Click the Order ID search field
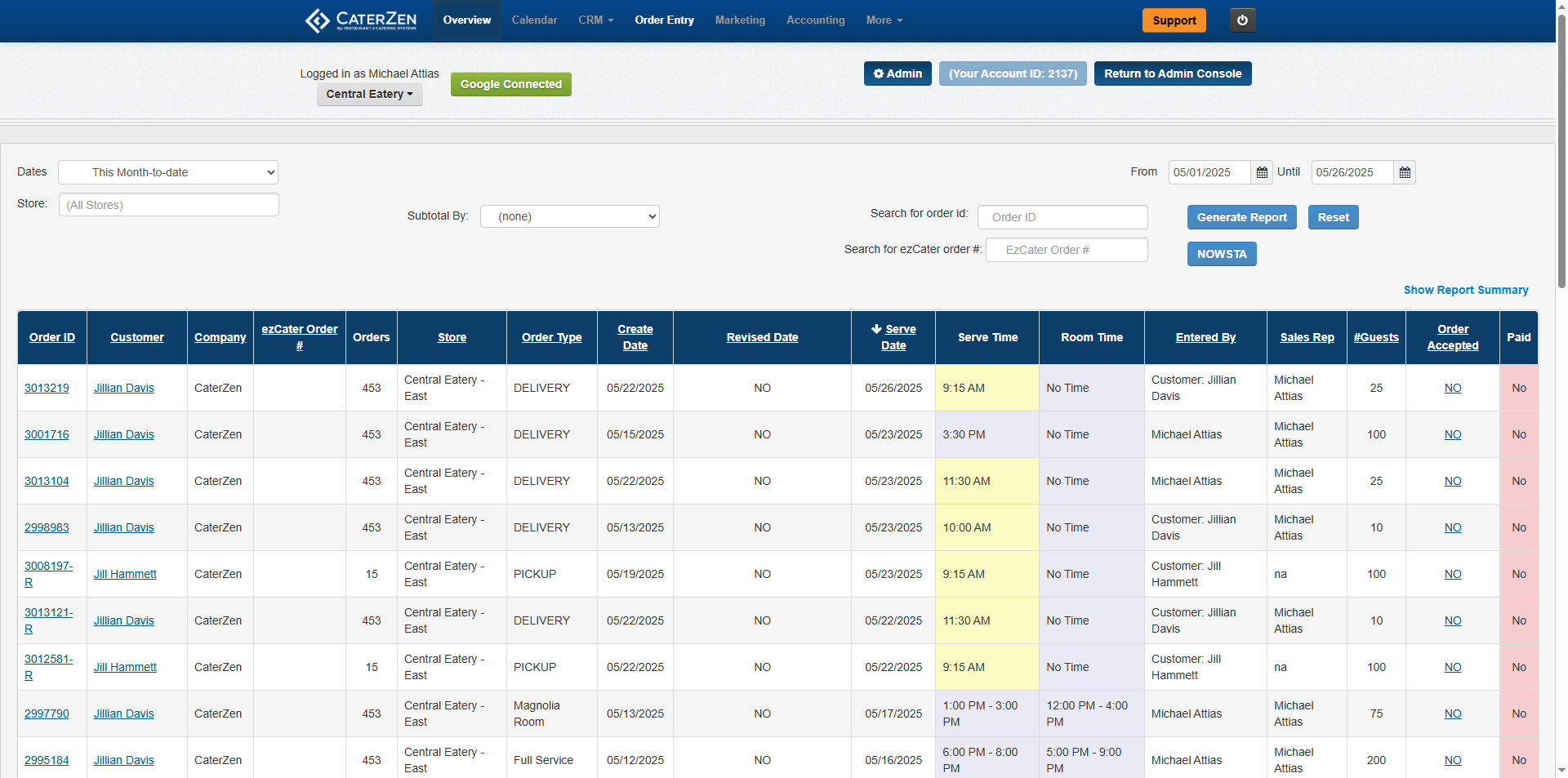The image size is (1568, 778). point(1062,217)
